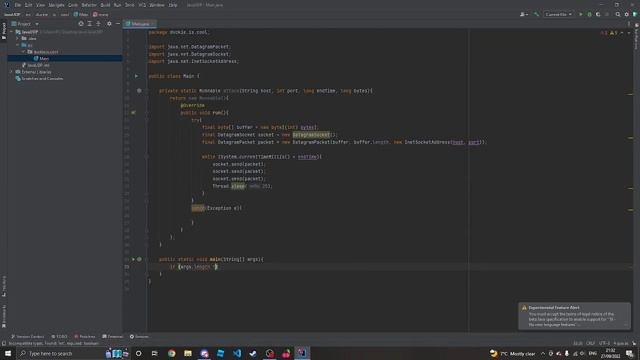Open Notifications tool window on right stripe
640x360 pixels.
(636, 37)
